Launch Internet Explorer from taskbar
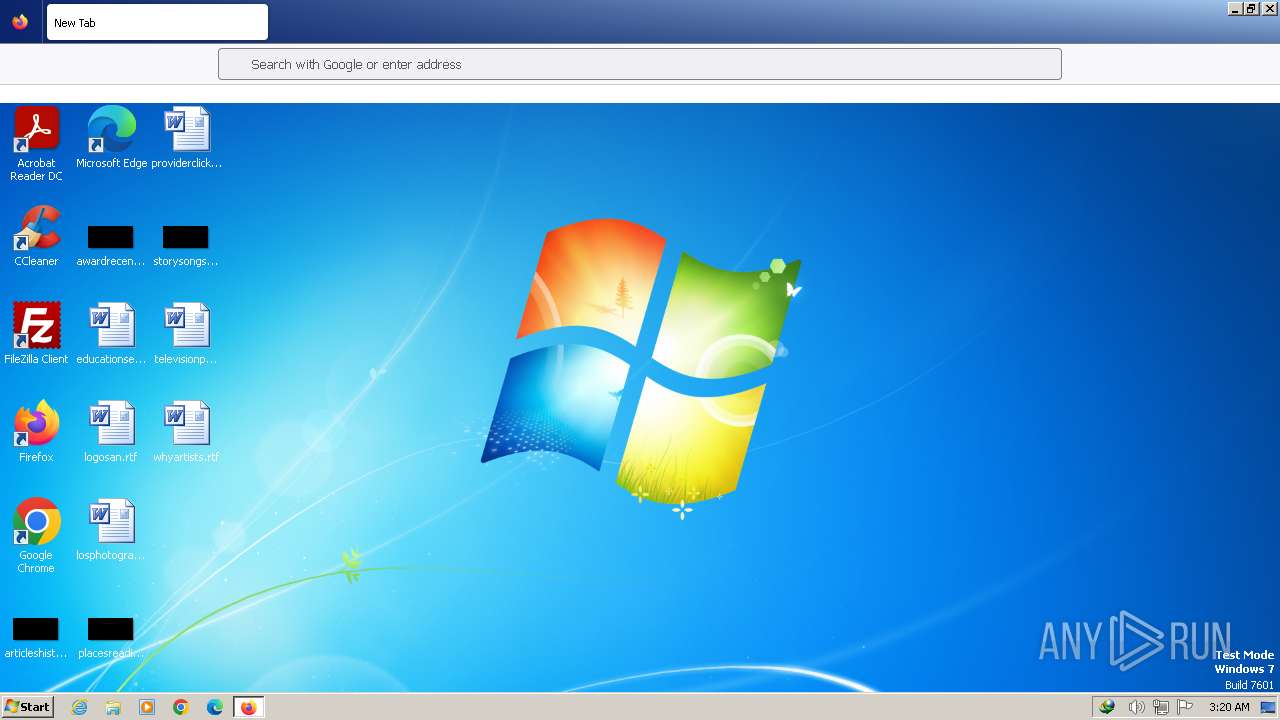This screenshot has width=1280, height=720. click(x=80, y=707)
